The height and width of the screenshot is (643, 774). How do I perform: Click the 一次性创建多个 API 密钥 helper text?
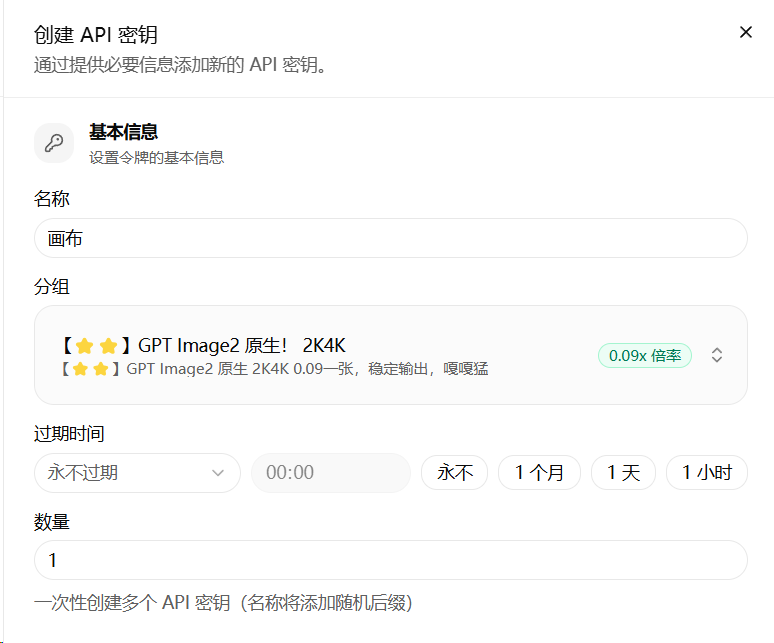(223, 603)
